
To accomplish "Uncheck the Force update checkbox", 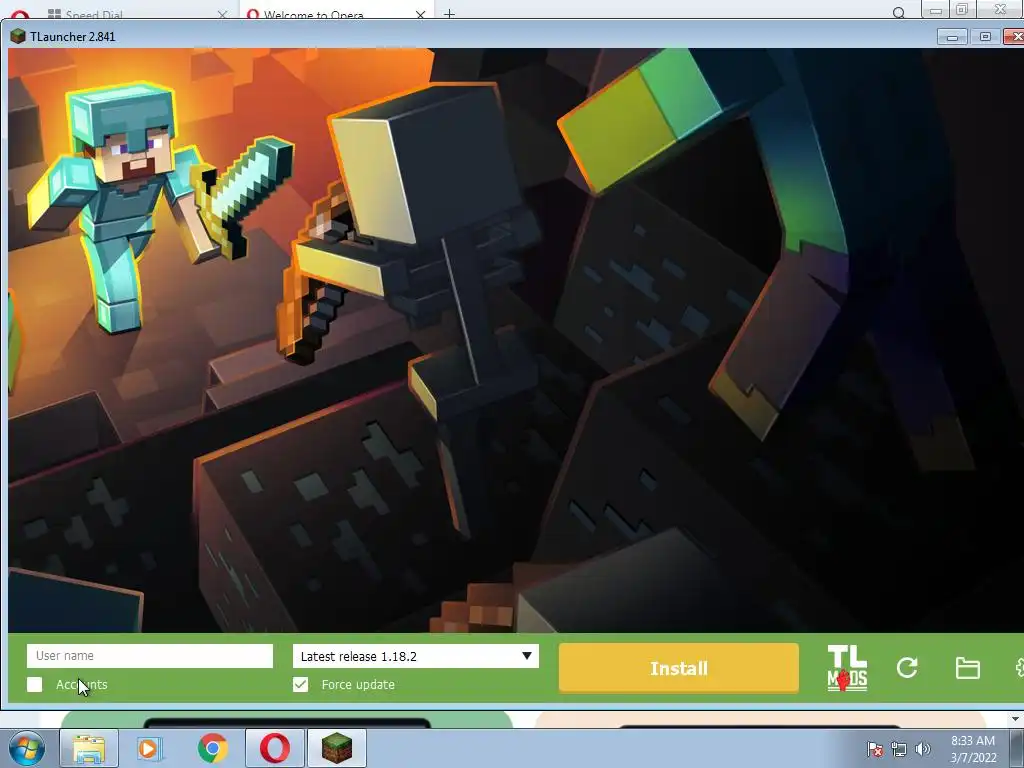I will (x=300, y=684).
